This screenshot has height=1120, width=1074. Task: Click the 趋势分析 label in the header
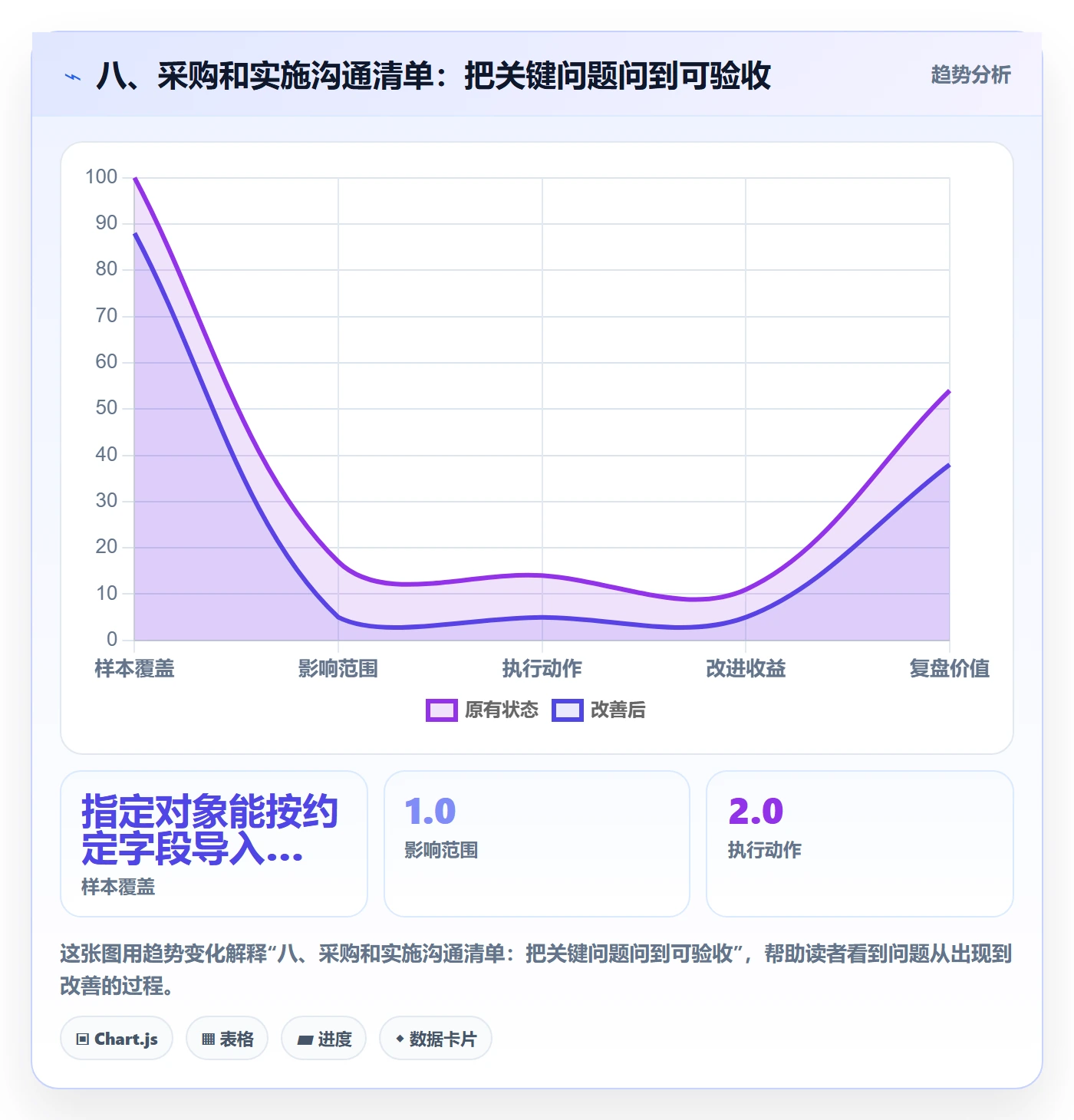tap(970, 75)
